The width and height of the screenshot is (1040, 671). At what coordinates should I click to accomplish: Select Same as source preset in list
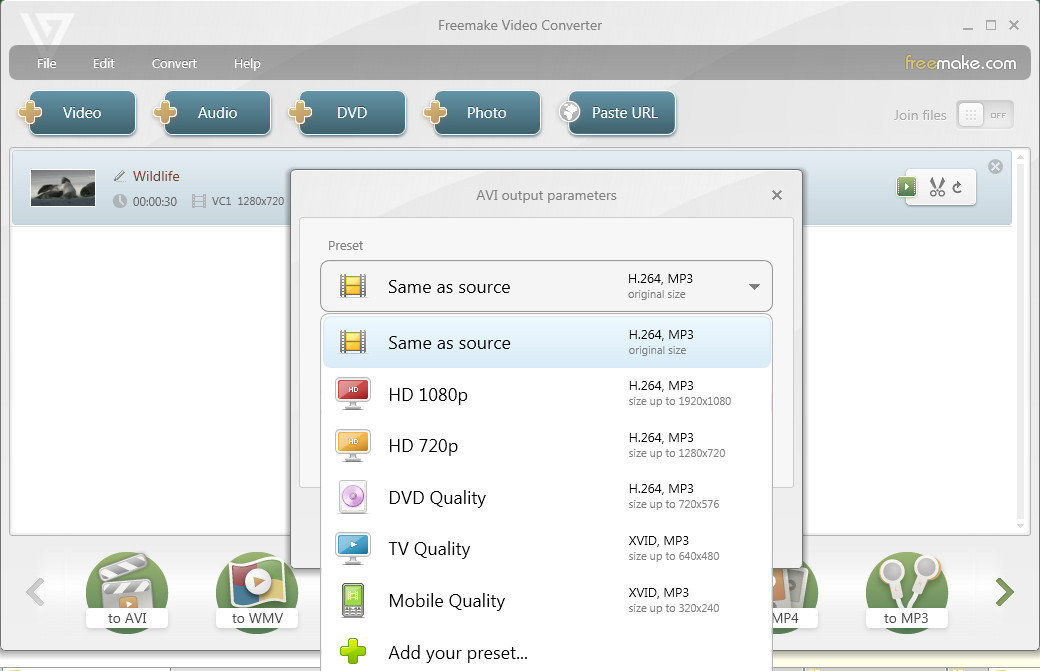point(547,342)
